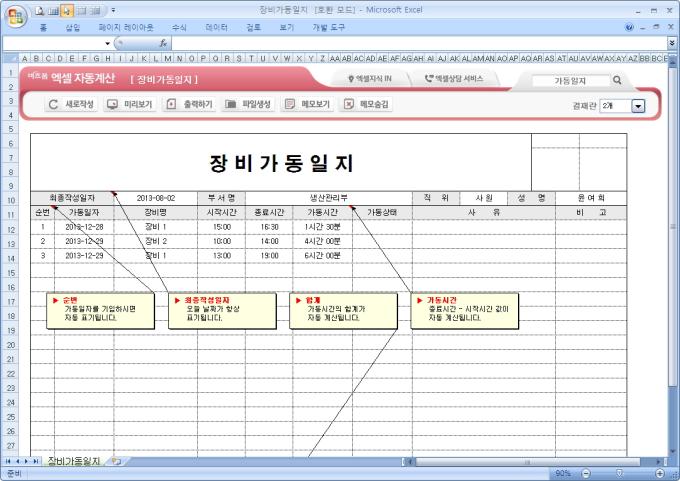This screenshot has width=680, height=481.
Task: Select the 14:00 end time cell
Action: pos(269,241)
